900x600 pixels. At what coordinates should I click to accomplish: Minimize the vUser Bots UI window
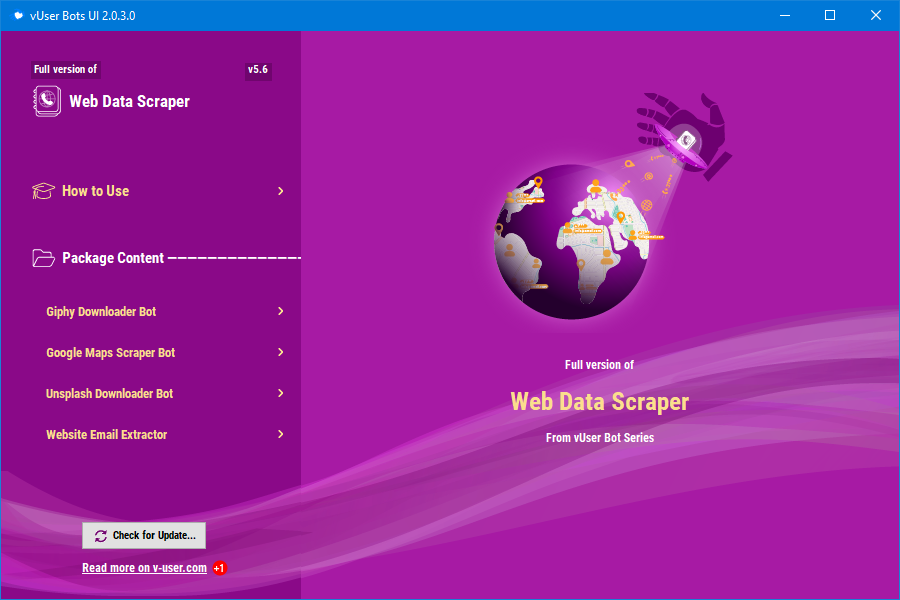click(x=785, y=16)
